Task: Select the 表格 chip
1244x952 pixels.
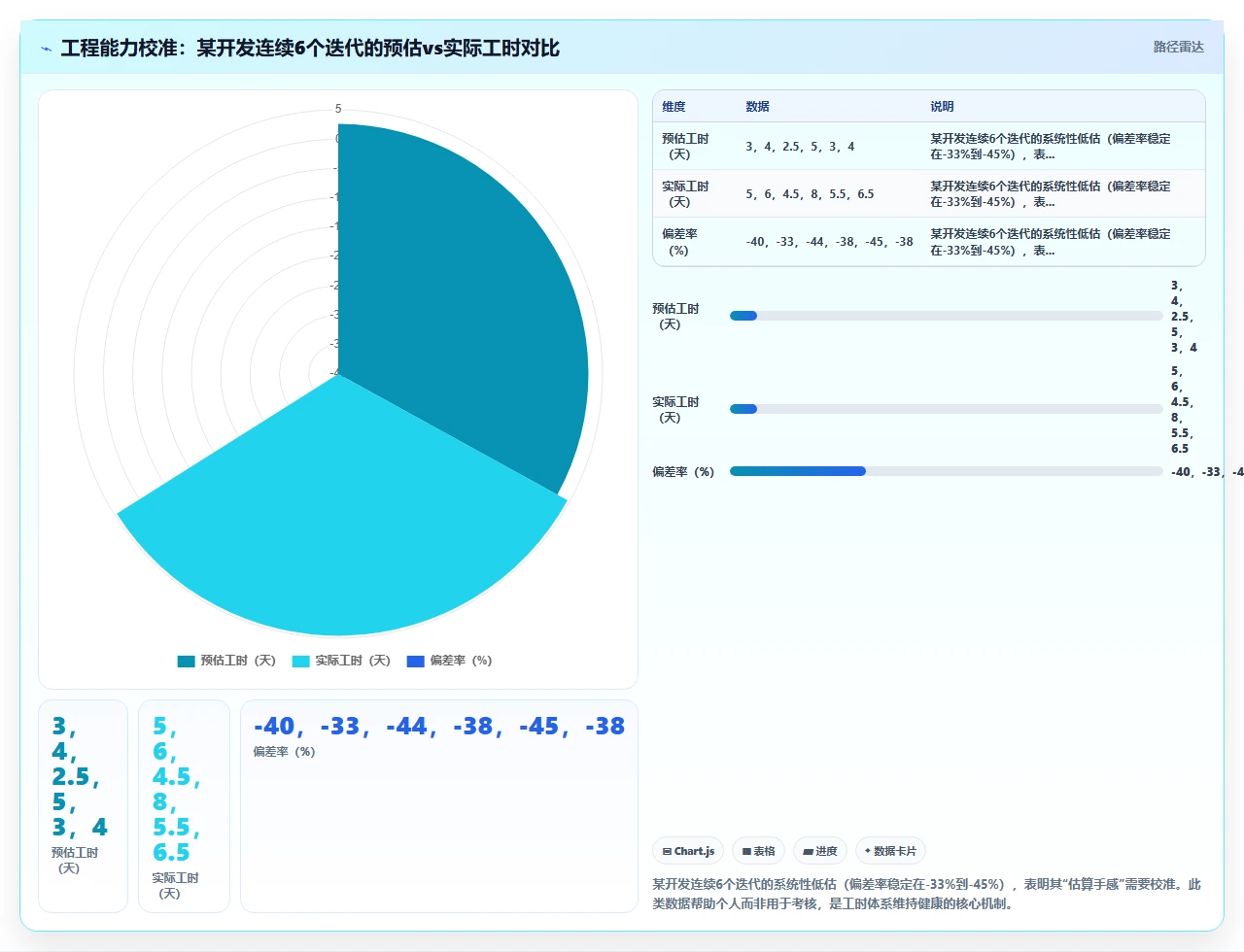Action: (x=758, y=851)
